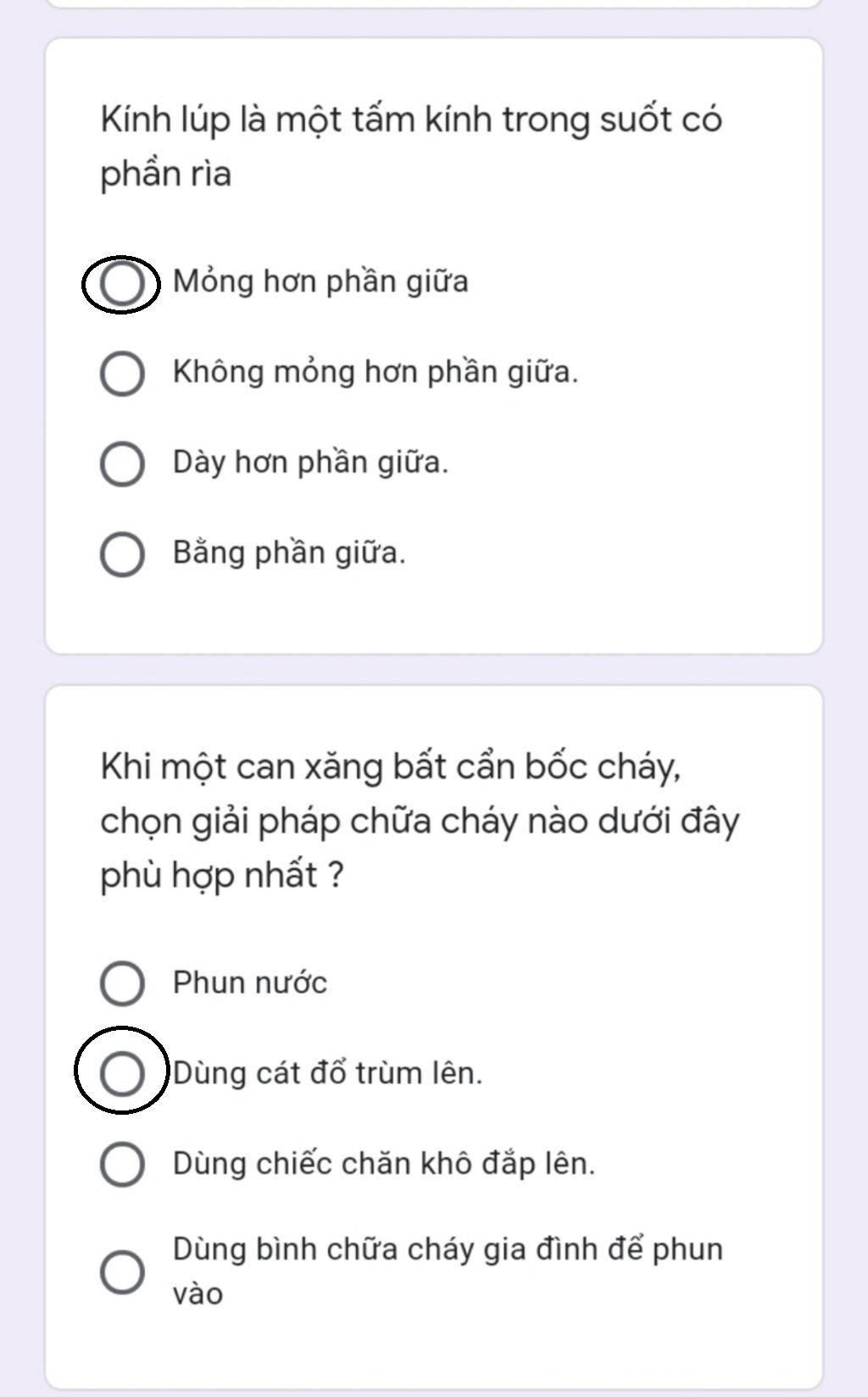The image size is (868, 1397).
Task: Select radio for 'Dùng bình chữa cháy gia đình'
Action: [x=122, y=1272]
